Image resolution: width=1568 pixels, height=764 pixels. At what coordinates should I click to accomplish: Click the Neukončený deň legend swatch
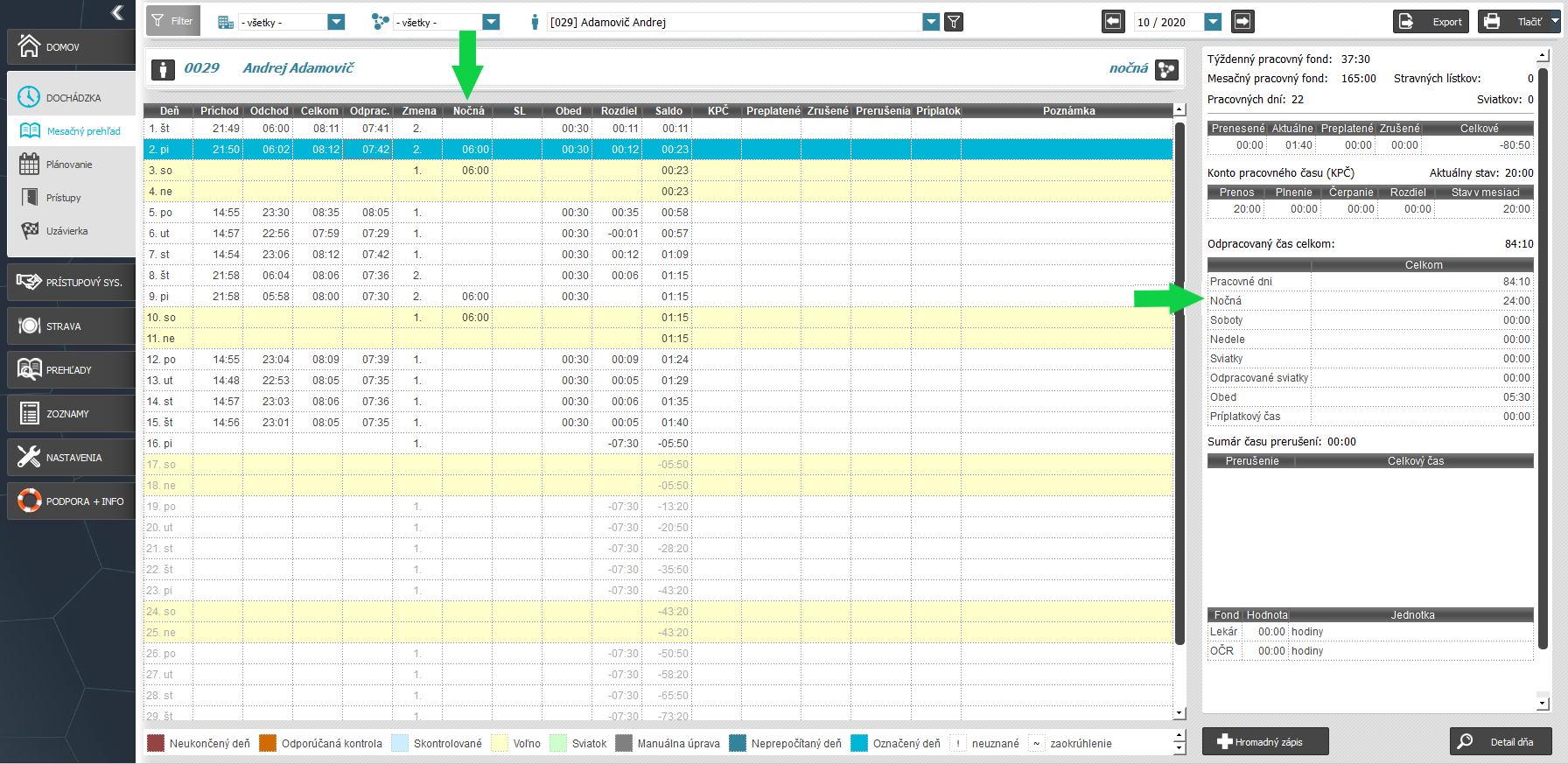point(156,743)
